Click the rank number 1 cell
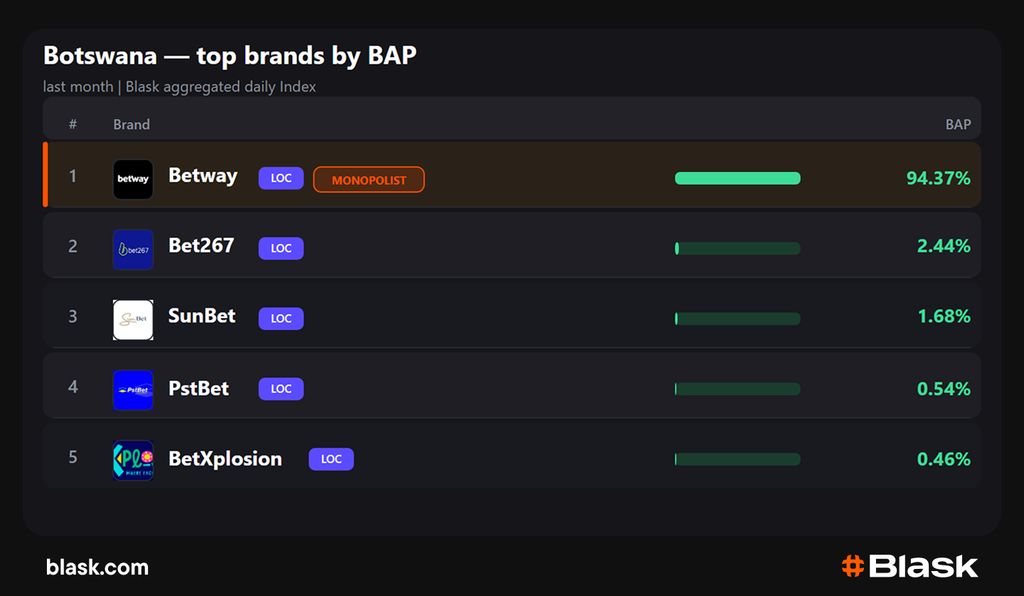The image size is (1024, 596). click(x=72, y=176)
